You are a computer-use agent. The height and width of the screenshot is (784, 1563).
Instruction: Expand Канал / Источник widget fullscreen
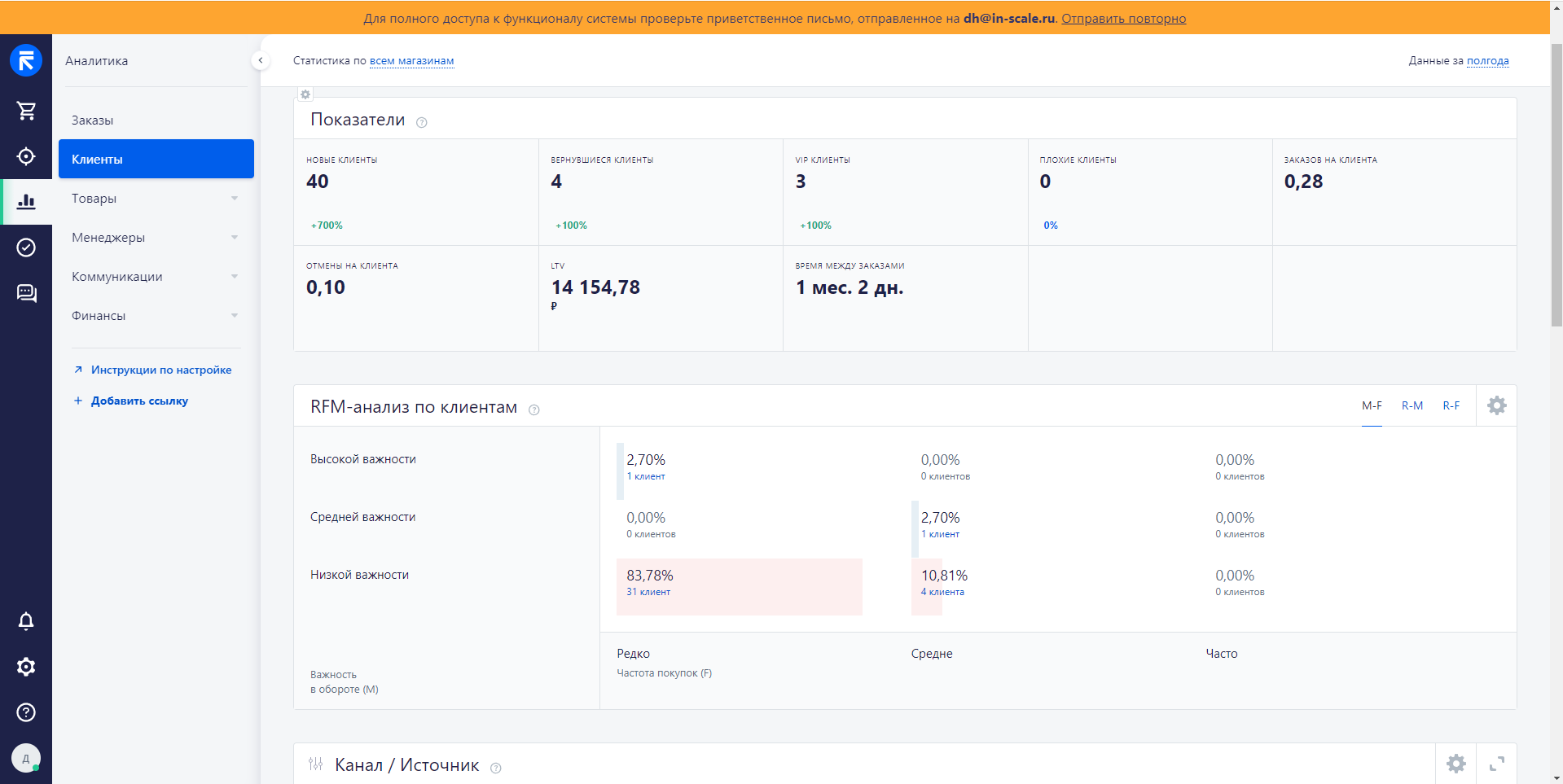coord(1497,764)
